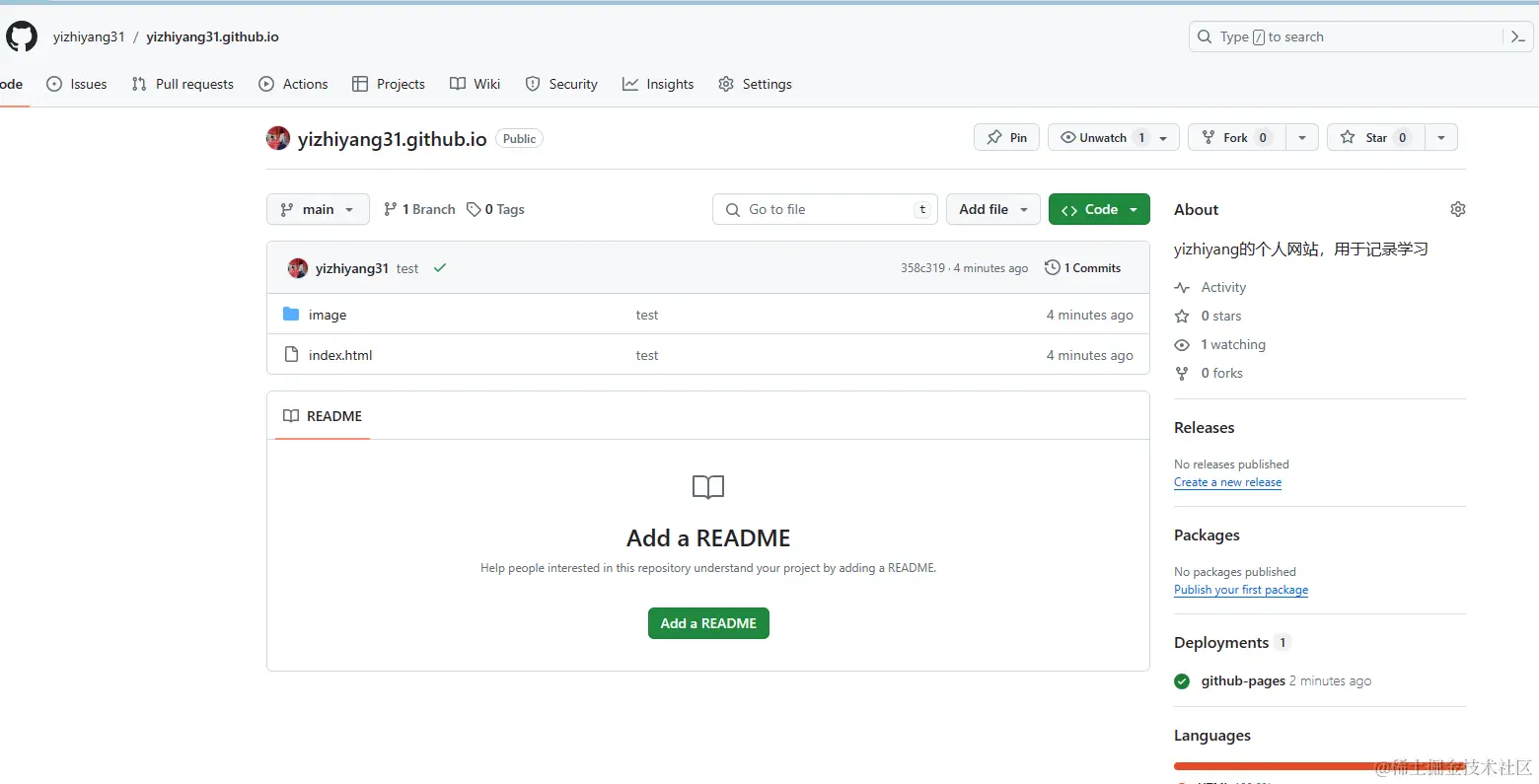Click the image row's test commit message
This screenshot has height=784, width=1539.
click(x=647, y=315)
